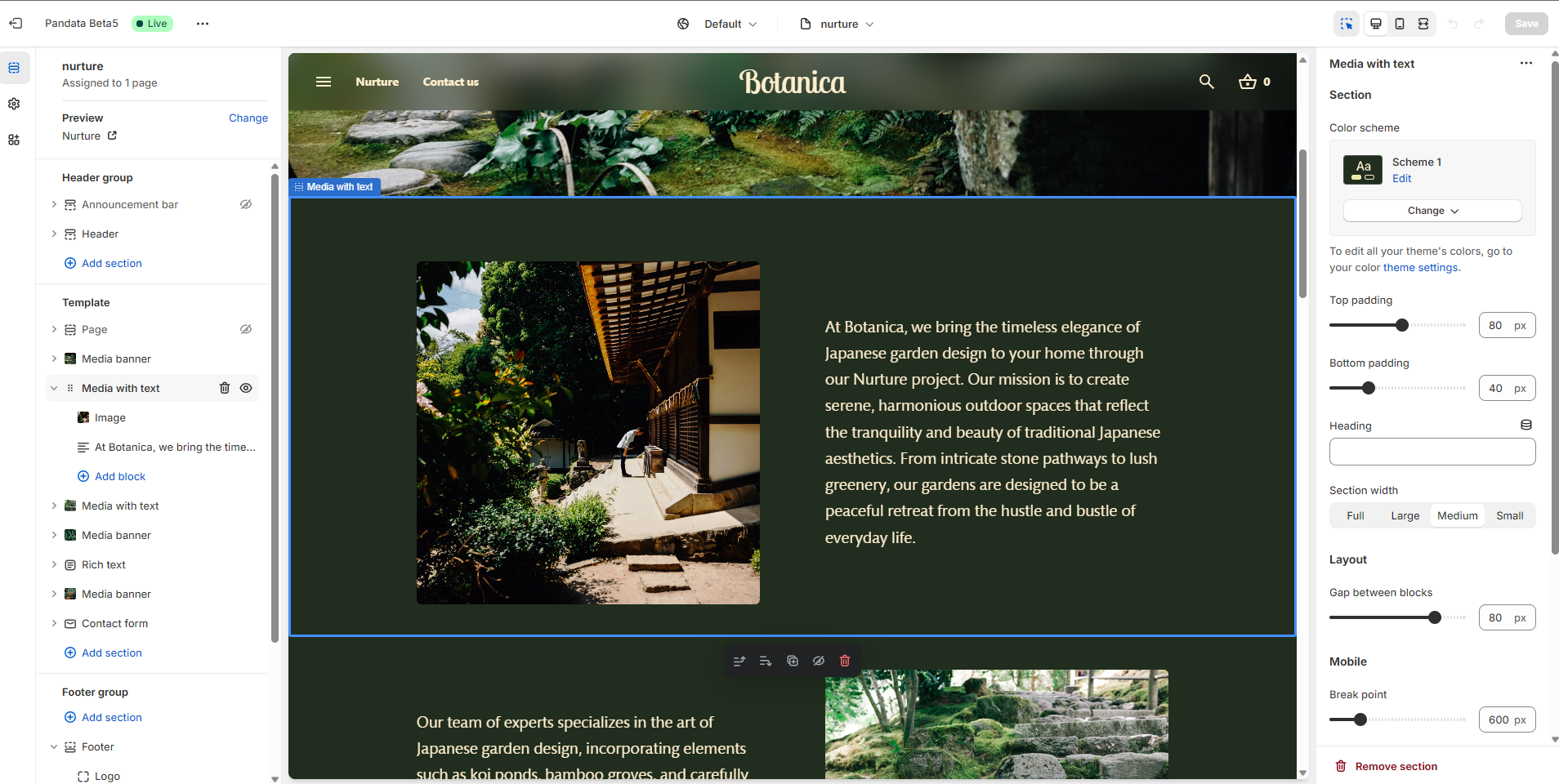This screenshot has height=784, width=1559.
Task: Open the app embeds icon in left rail
Action: (x=14, y=140)
